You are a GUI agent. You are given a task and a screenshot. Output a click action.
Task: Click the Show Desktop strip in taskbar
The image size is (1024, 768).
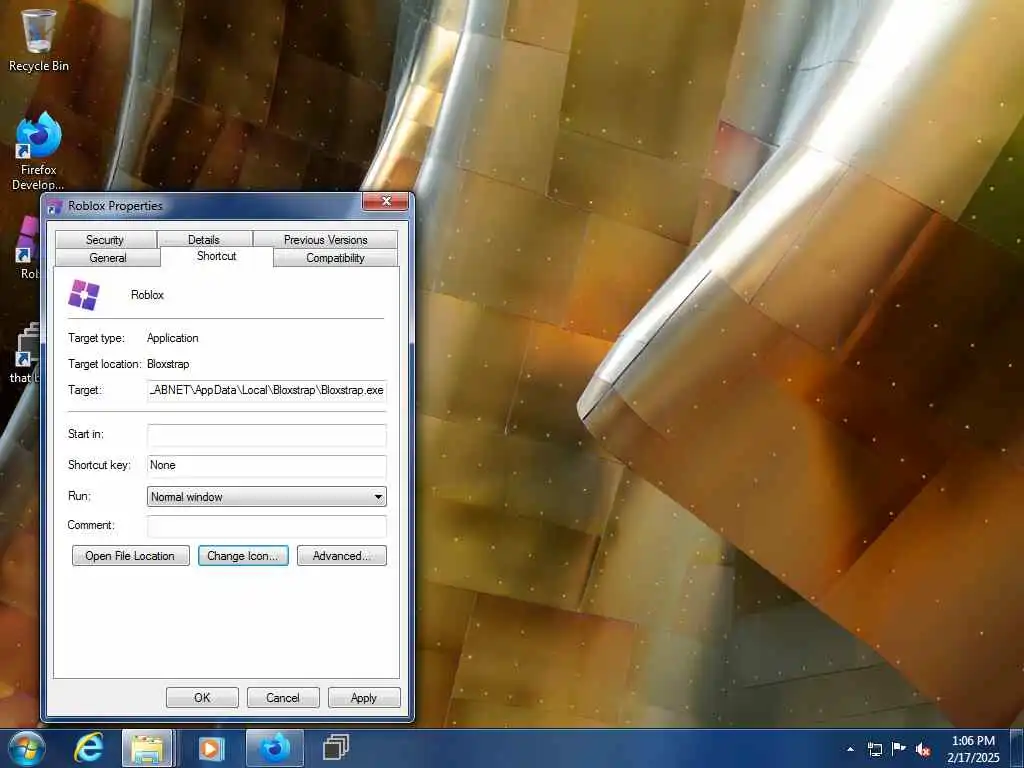click(x=1017, y=748)
